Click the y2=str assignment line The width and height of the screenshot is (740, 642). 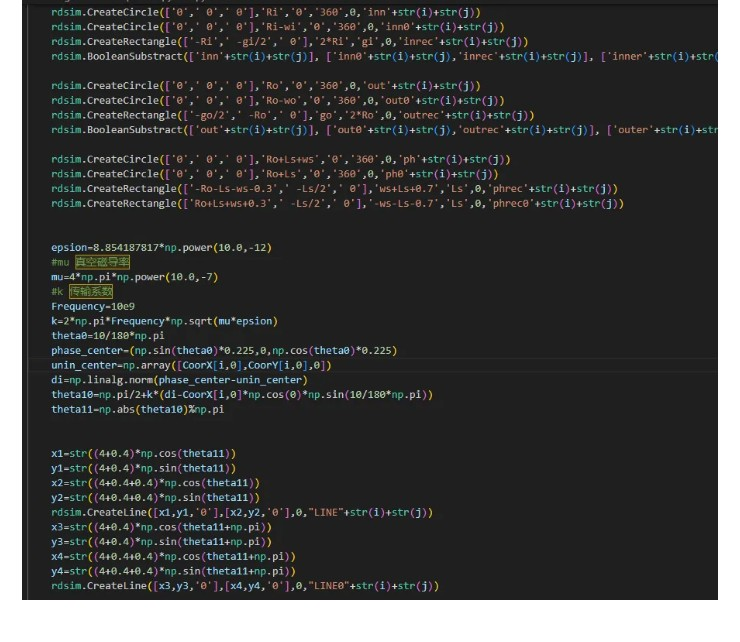pos(154,498)
